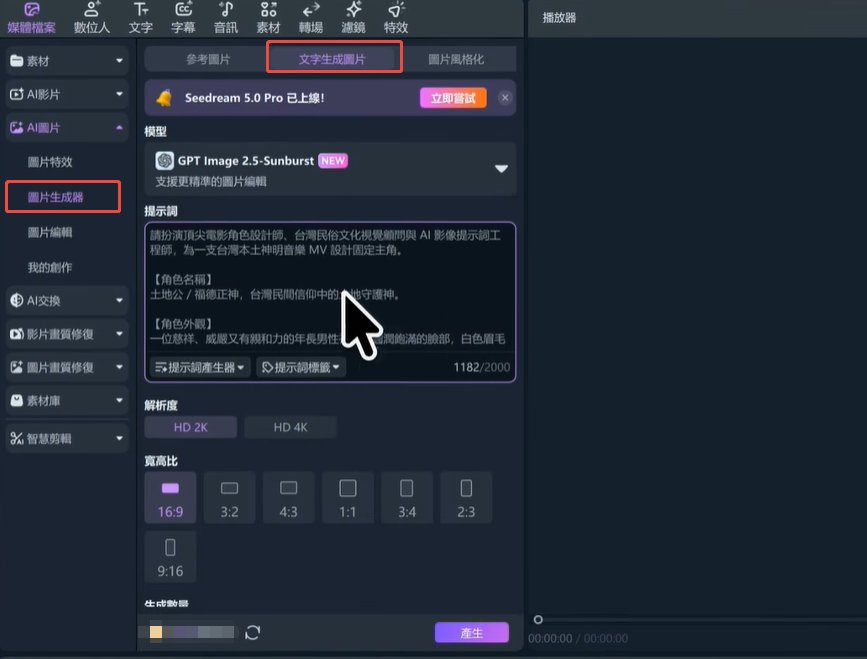This screenshot has height=659, width=867.
Task: Choose the 4:3 aspect ratio
Action: point(289,498)
